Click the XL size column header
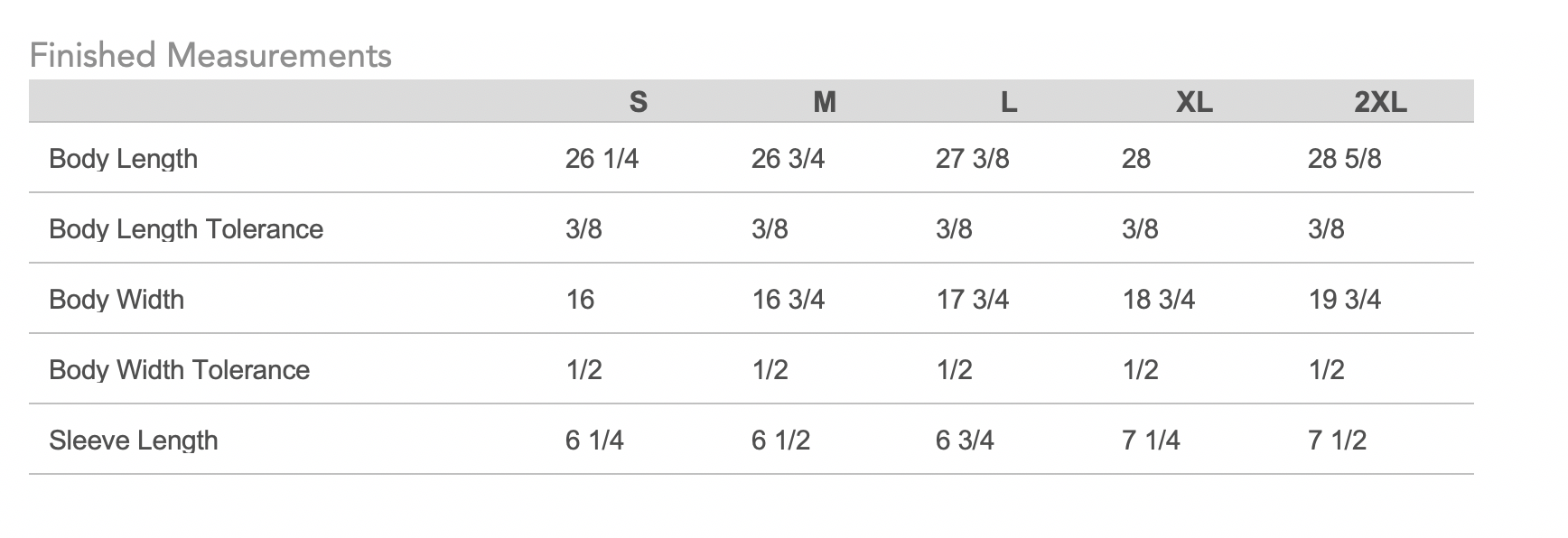 click(1194, 102)
